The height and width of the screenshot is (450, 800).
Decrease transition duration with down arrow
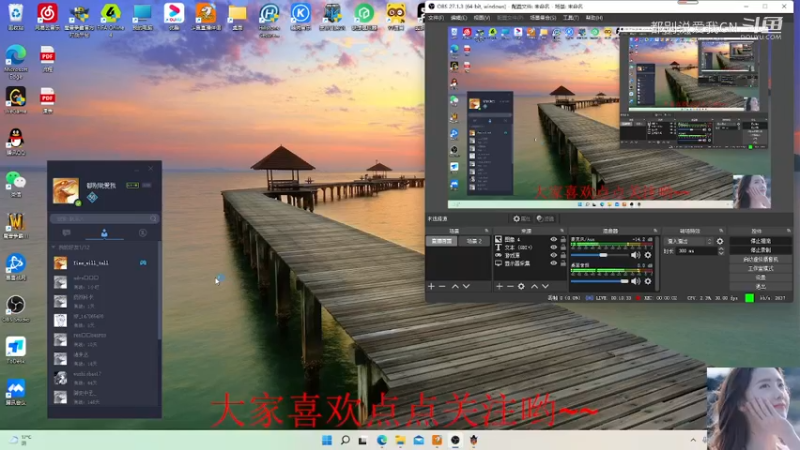tap(721, 253)
